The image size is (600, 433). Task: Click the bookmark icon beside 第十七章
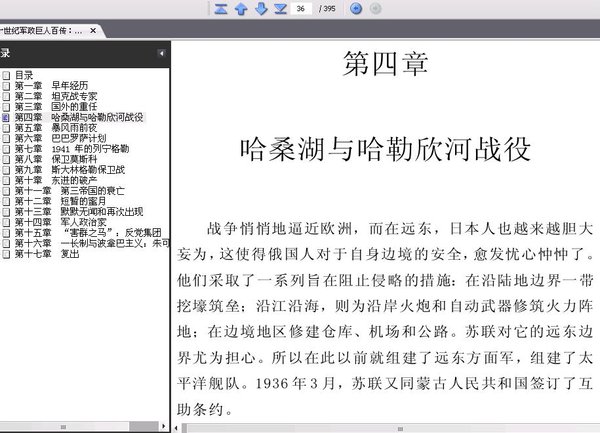coord(6,254)
